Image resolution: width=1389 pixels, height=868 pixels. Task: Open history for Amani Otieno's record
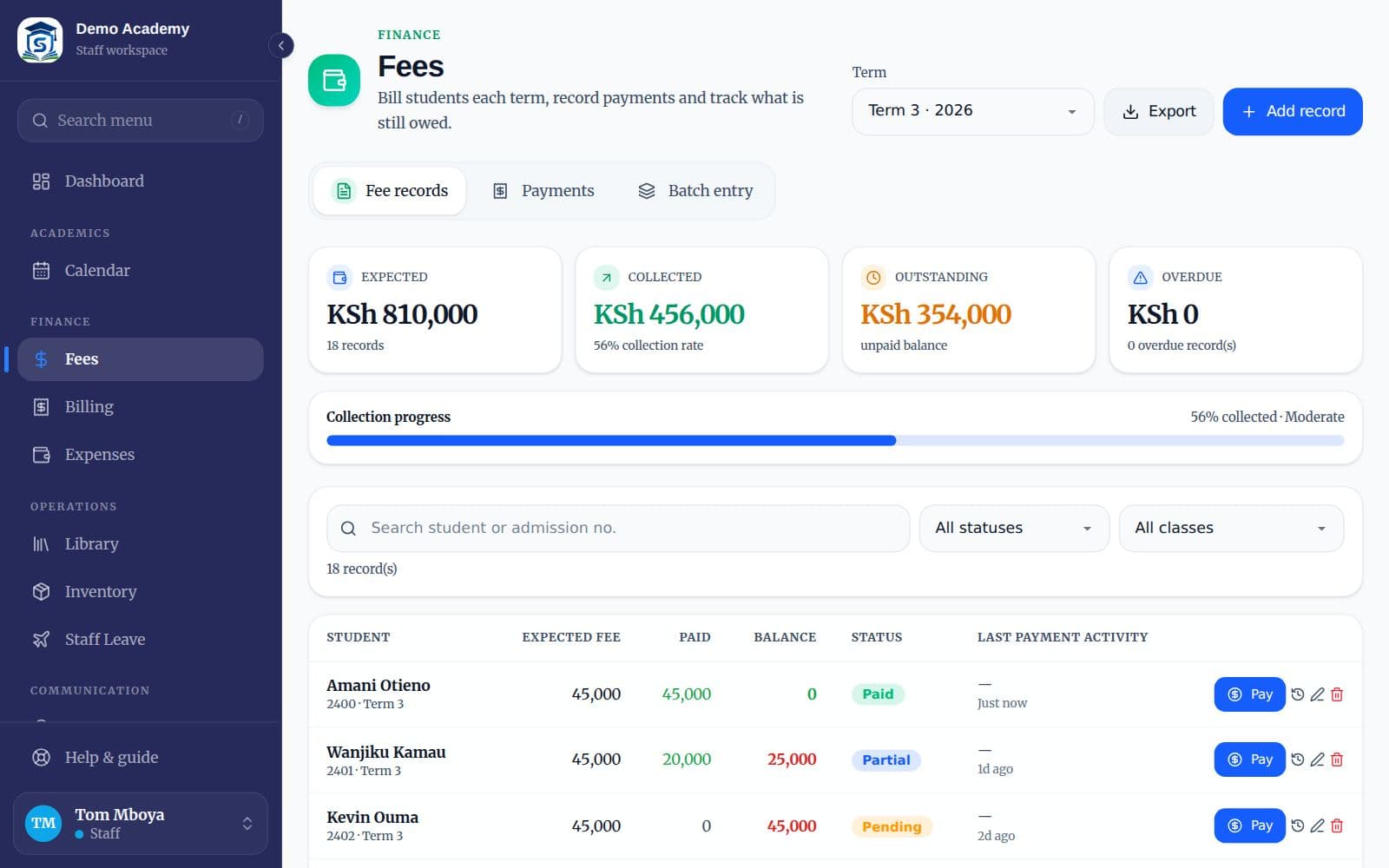tap(1297, 694)
